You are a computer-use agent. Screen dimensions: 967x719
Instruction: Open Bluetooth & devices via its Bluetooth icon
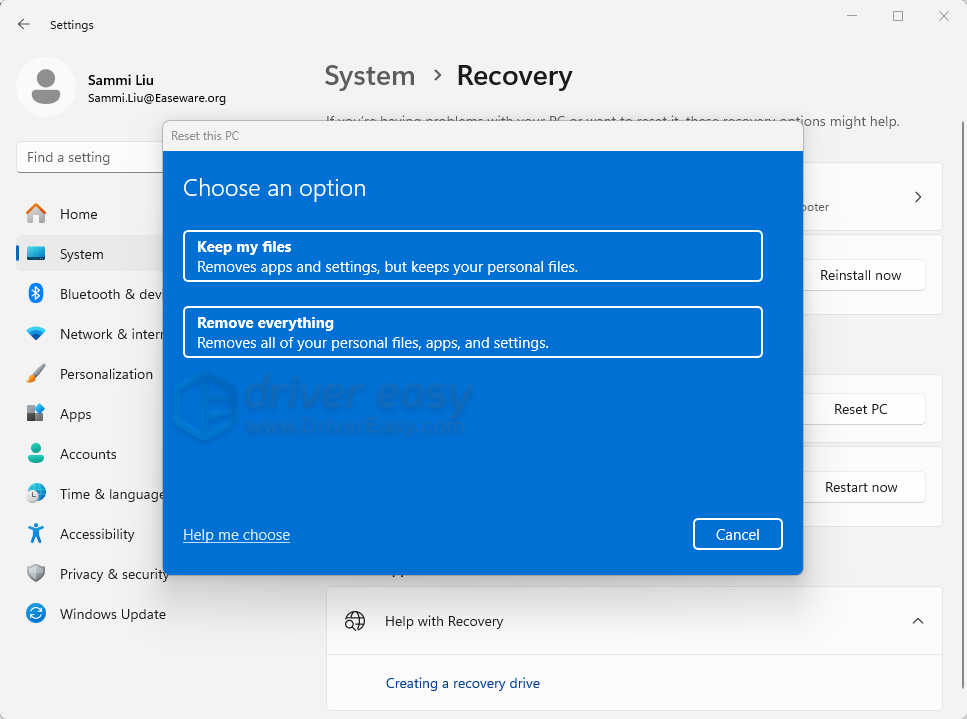[x=36, y=294]
